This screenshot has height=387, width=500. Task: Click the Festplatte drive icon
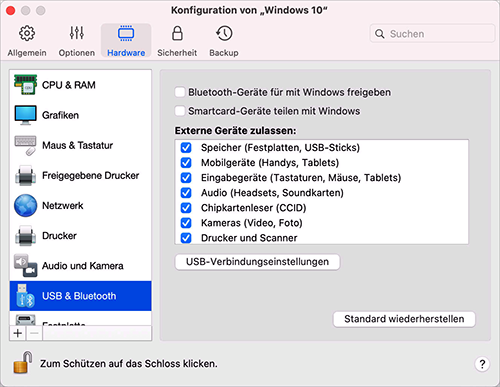pyautogui.click(x=25, y=320)
